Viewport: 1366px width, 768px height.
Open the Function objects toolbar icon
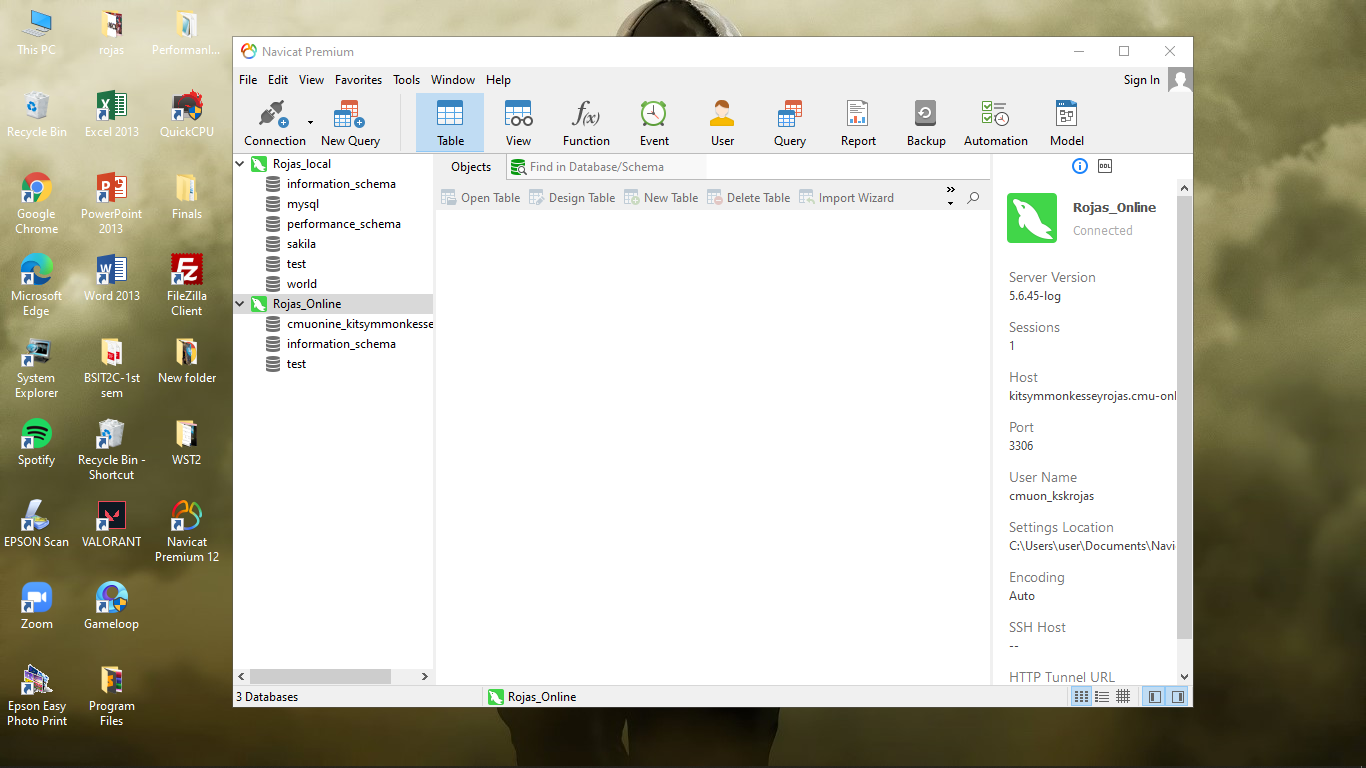586,123
